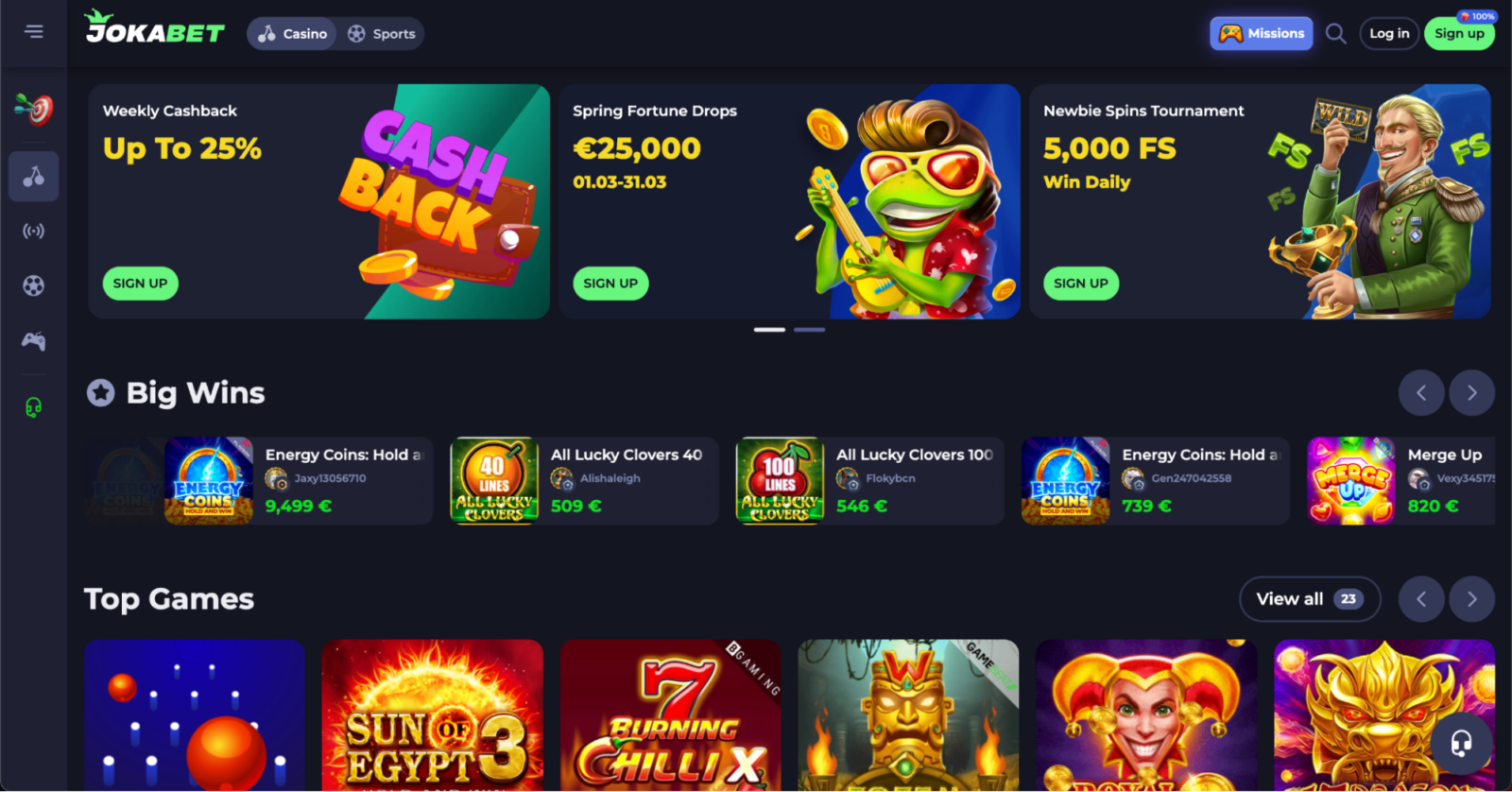Click the Log in button
The height and width of the screenshot is (792, 1512).
[x=1389, y=34]
